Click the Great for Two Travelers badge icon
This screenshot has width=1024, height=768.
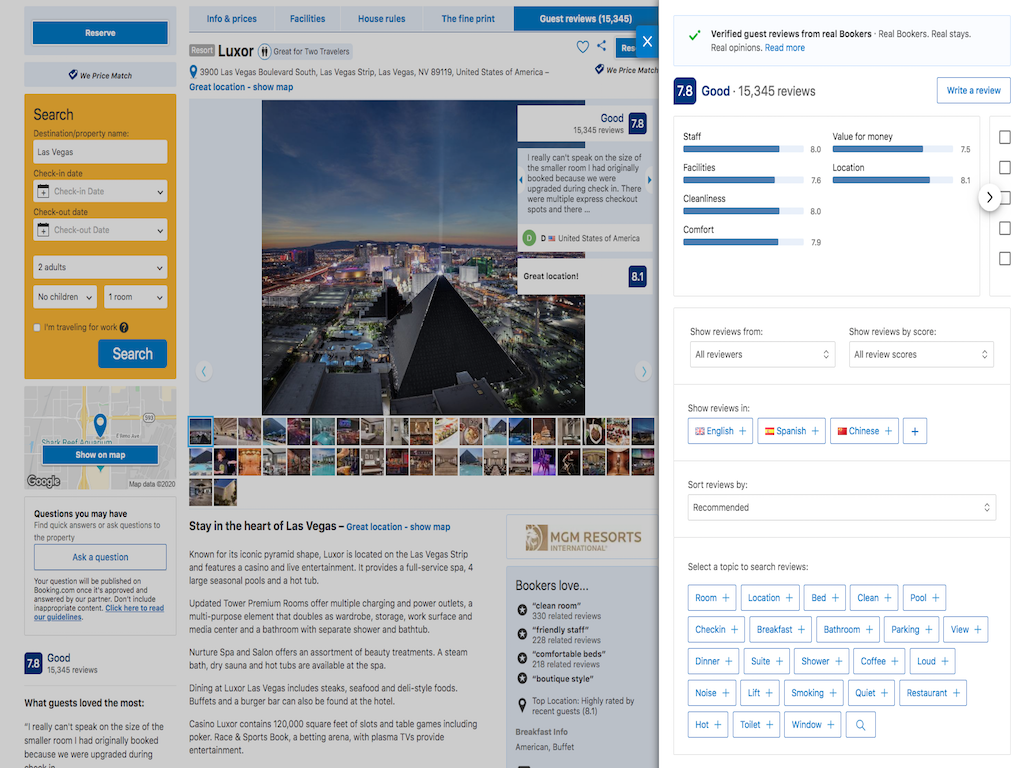coord(264,51)
